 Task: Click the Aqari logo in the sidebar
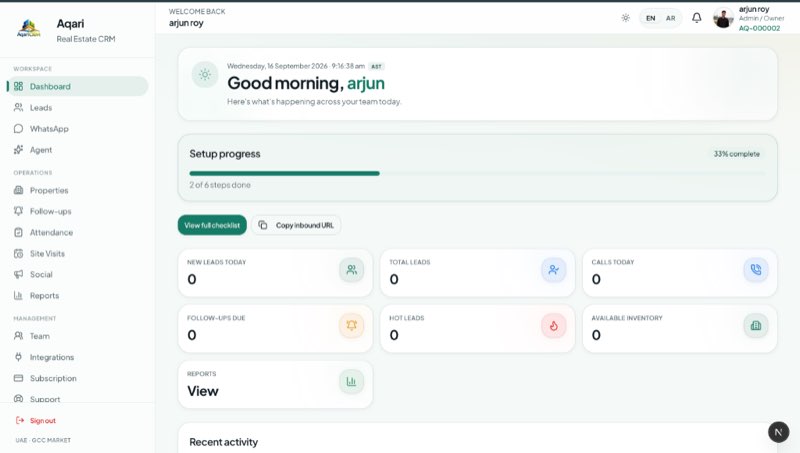29,29
